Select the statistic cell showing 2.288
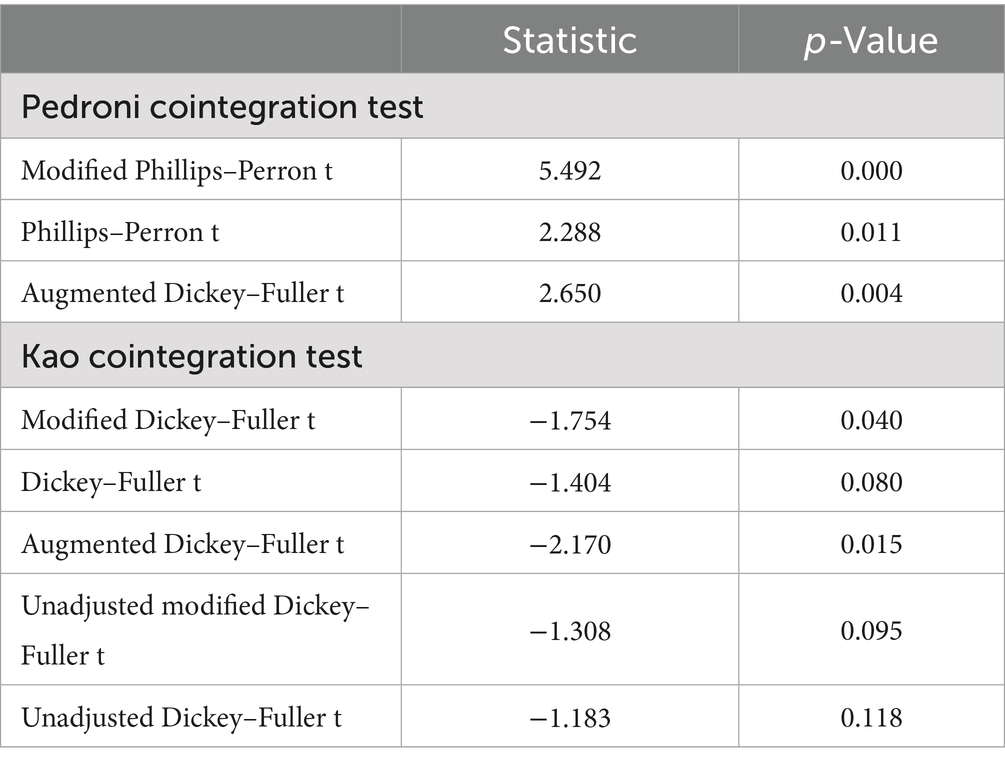This screenshot has width=1005, height=765. pos(570,232)
